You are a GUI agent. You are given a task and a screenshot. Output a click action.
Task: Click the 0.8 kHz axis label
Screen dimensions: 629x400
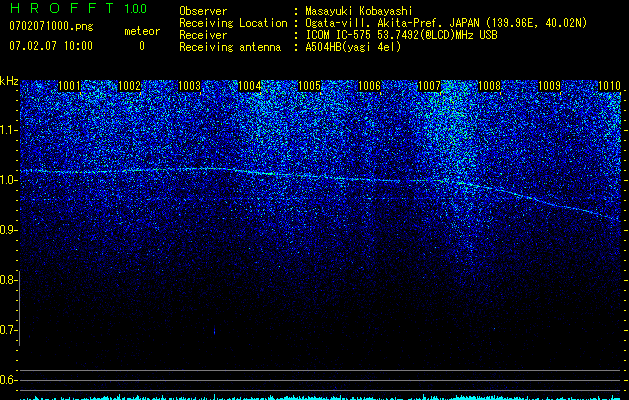(x=8, y=280)
